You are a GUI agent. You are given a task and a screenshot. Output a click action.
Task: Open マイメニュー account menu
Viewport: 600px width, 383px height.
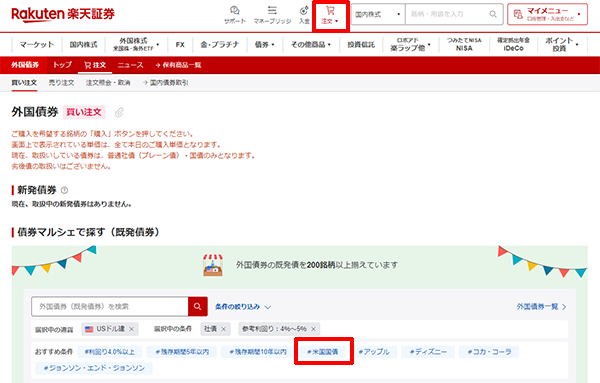(x=547, y=14)
